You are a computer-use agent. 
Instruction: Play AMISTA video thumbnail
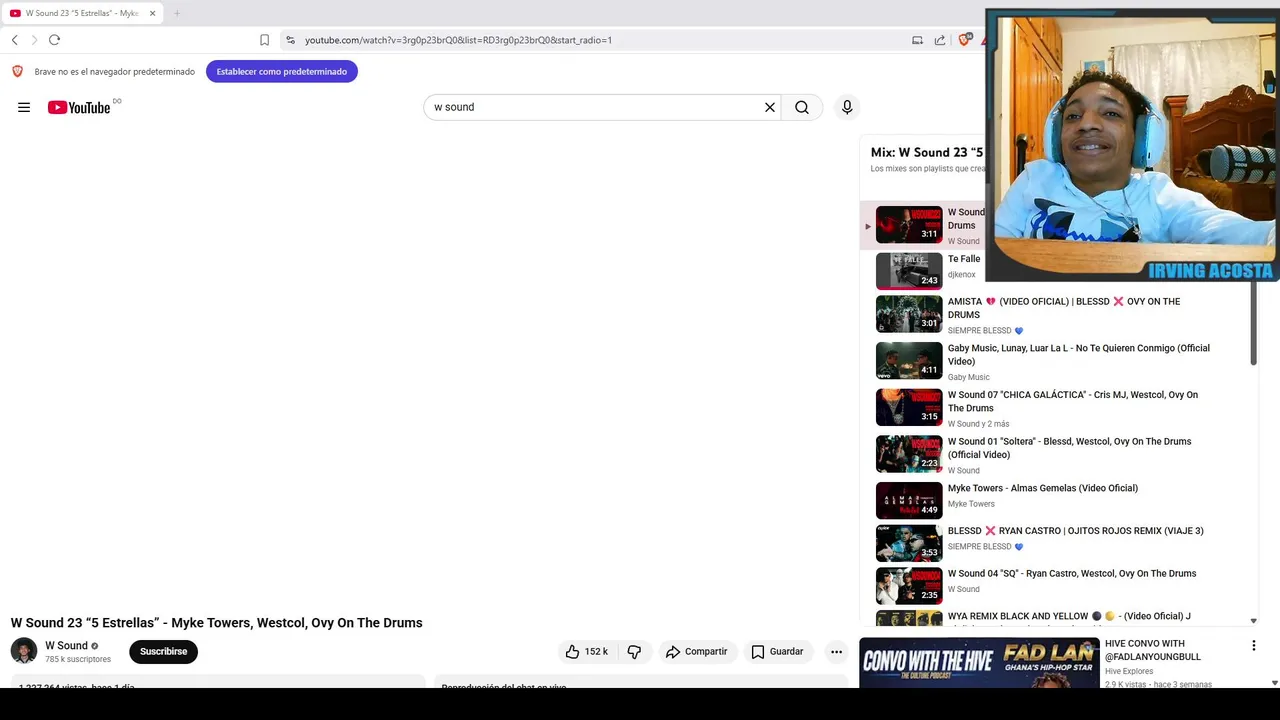tap(909, 314)
